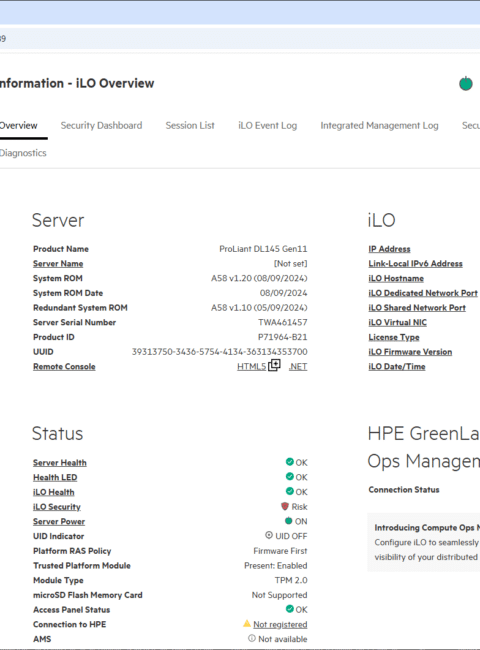
Task: Select the ProLiant DL145 Gen11 product name
Action: tap(263, 249)
